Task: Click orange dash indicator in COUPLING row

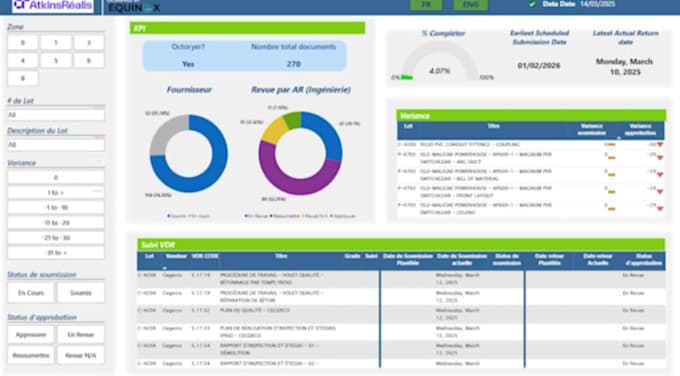Action: click(x=611, y=145)
